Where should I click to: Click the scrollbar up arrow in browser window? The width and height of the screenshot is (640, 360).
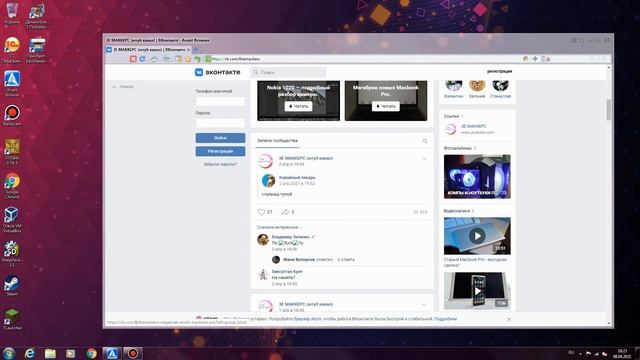(609, 68)
